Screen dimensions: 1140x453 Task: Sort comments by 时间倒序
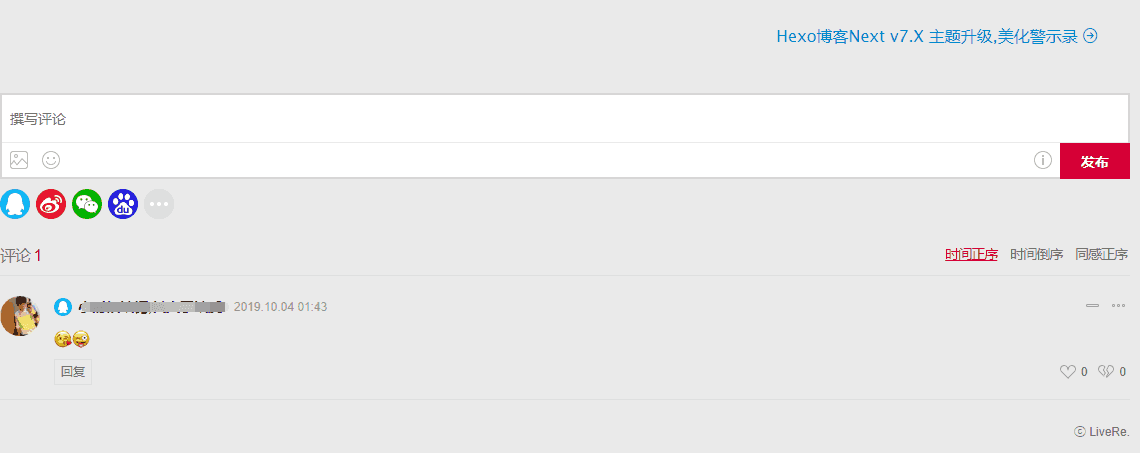1036,255
